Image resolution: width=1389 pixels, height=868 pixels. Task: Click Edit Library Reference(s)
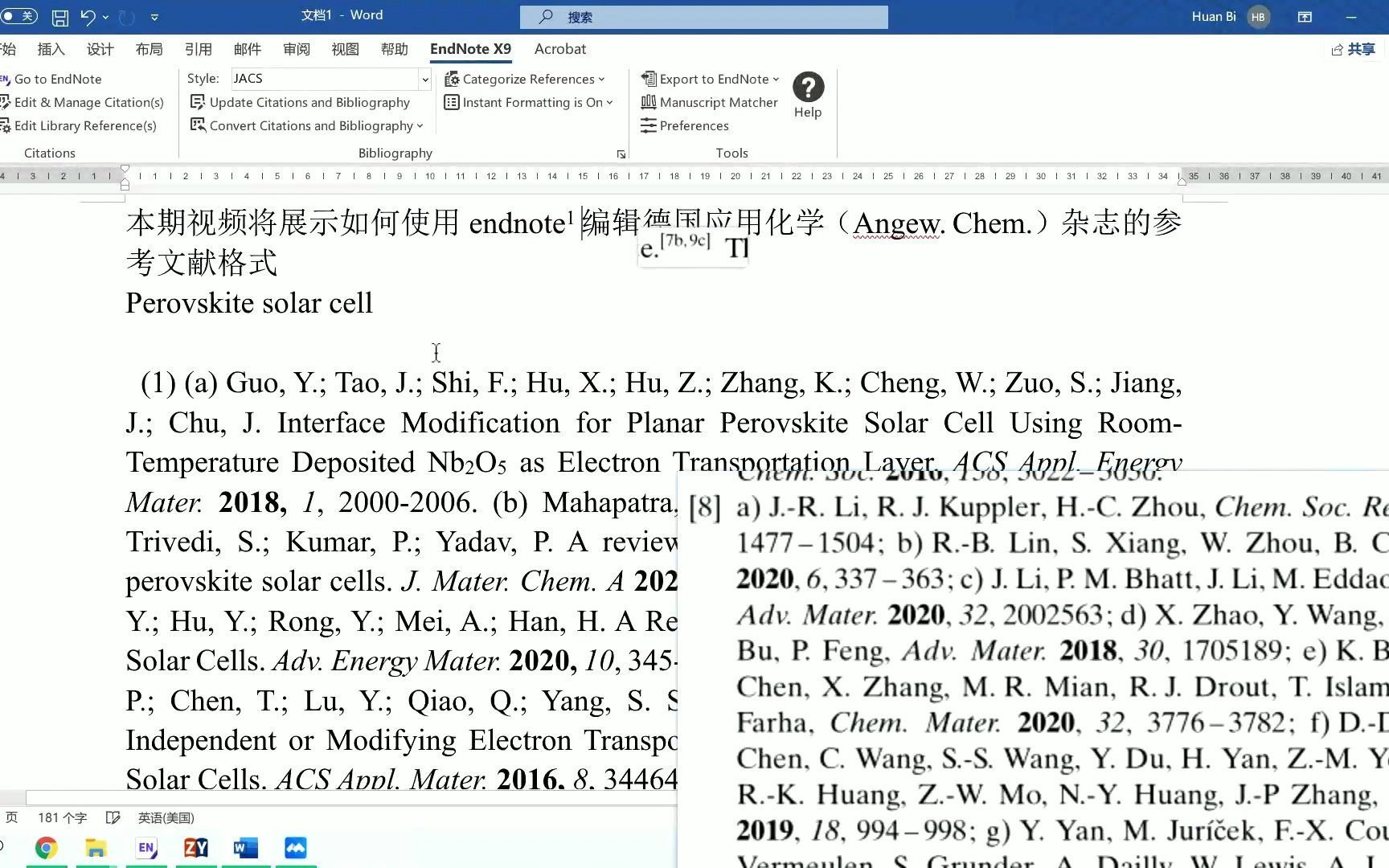pos(85,125)
